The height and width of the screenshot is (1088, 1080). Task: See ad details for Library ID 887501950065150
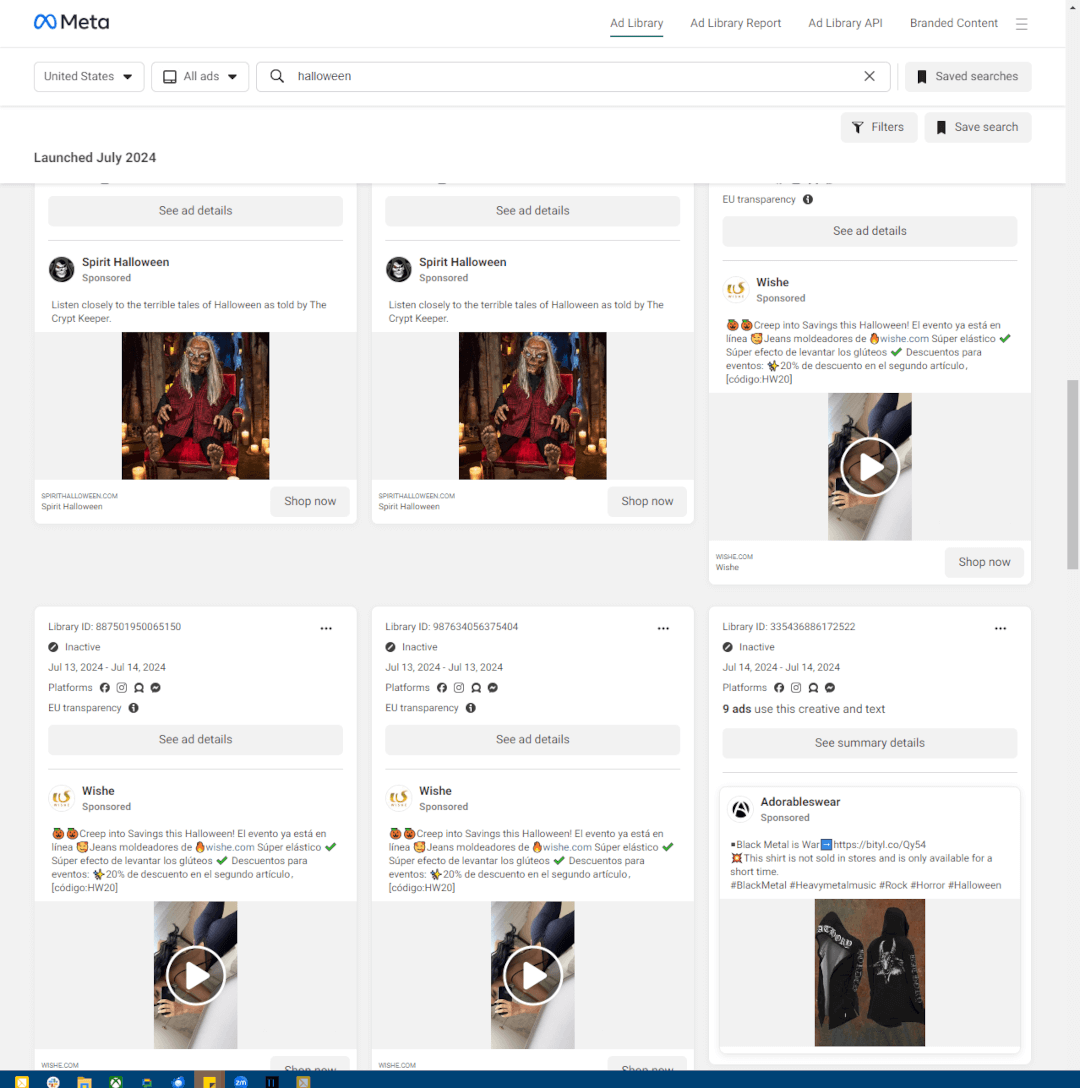pyautogui.click(x=195, y=740)
